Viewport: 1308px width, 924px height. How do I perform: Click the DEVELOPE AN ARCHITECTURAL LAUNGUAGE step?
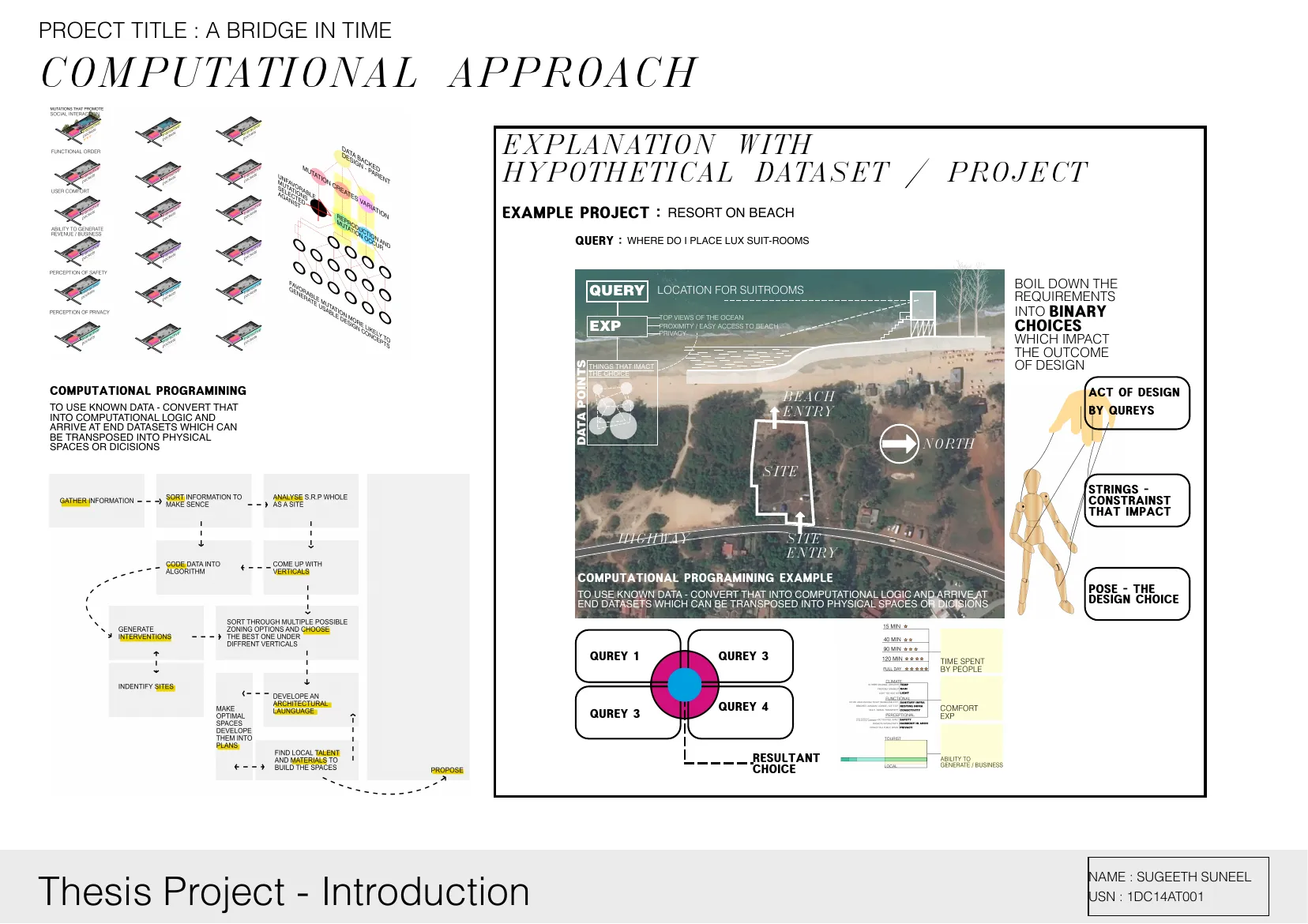(x=310, y=700)
